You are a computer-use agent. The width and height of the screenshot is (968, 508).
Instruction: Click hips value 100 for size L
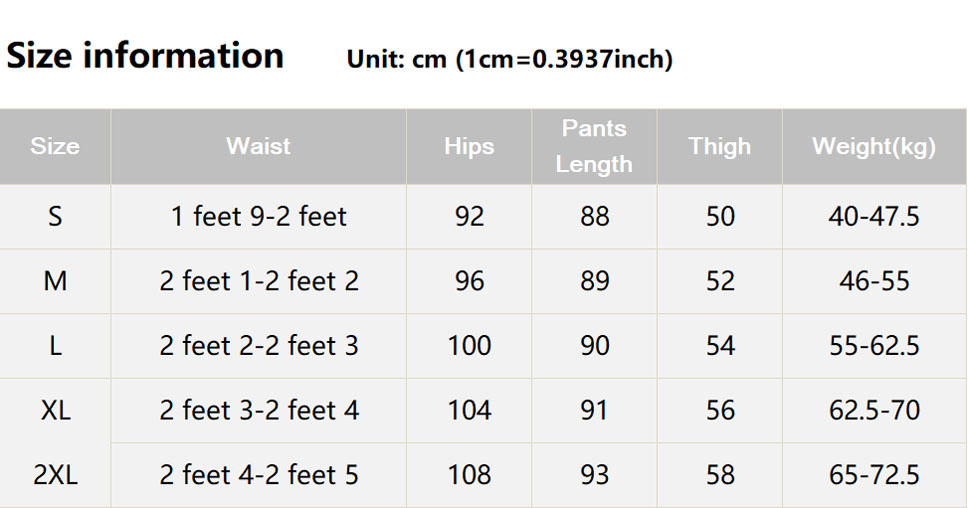469,346
